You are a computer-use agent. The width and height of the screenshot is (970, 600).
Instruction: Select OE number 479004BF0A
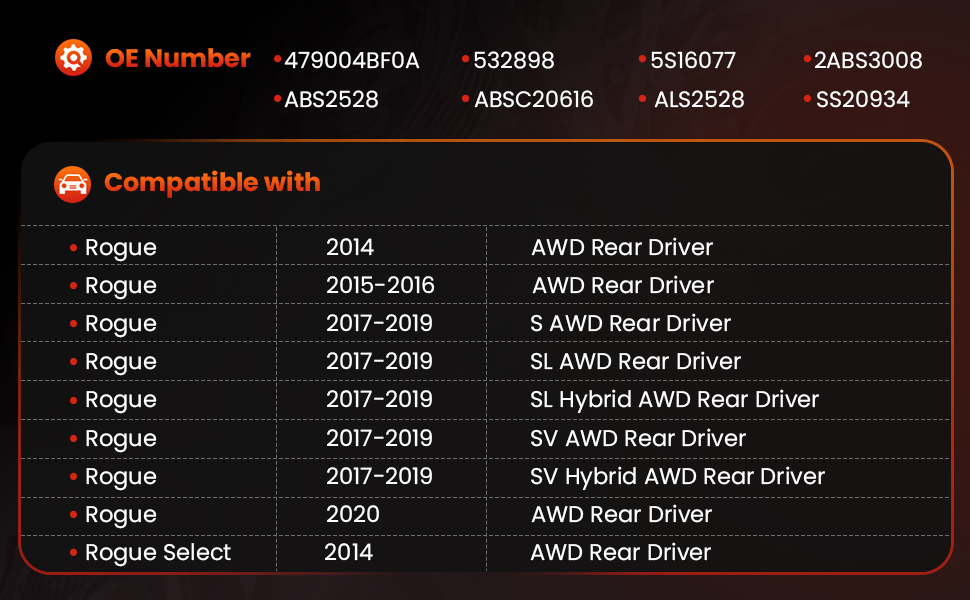(351, 61)
